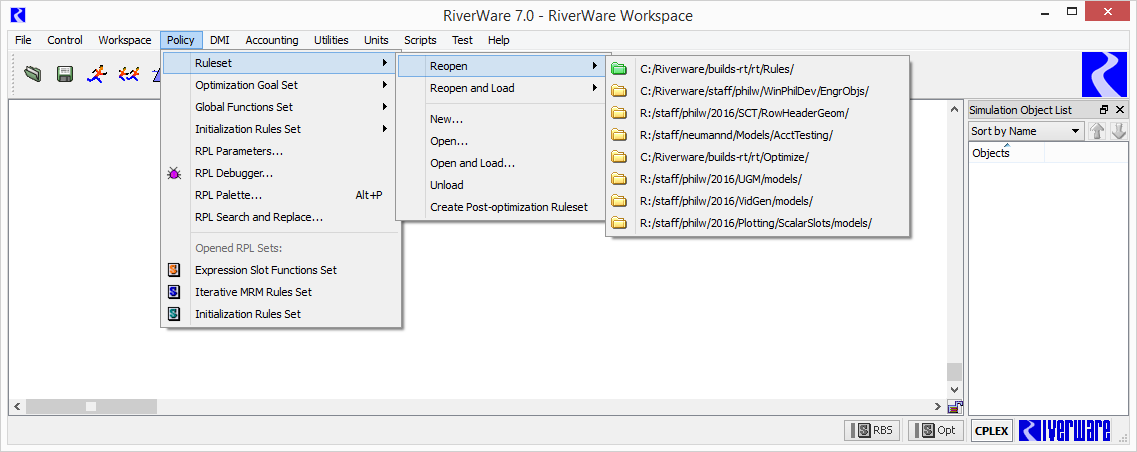Click folder icon beside 2016/VidGen/models path
Viewport: 1137px width, 452px height.
tap(619, 201)
